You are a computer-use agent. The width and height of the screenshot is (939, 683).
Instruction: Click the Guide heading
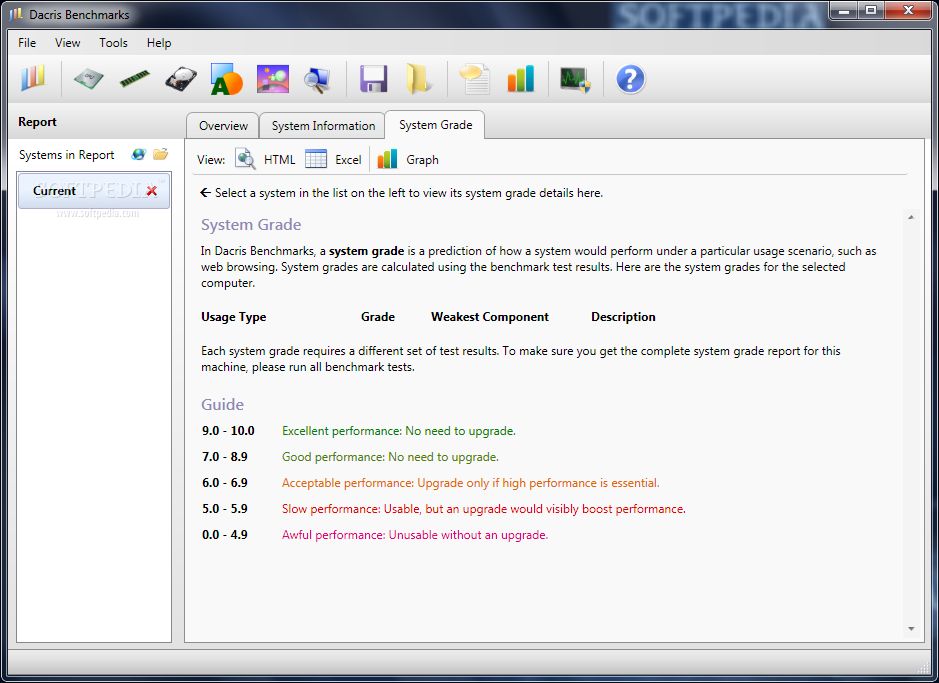click(x=222, y=404)
